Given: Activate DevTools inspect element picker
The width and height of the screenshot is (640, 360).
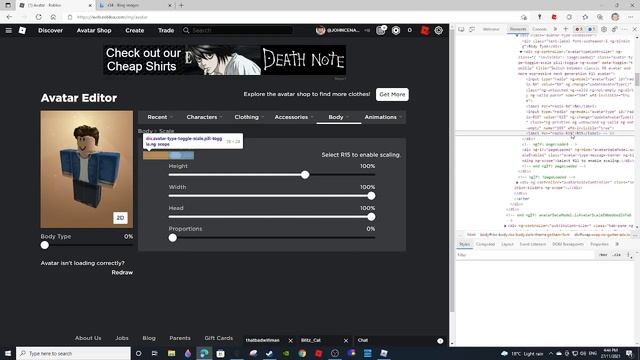Looking at the screenshot, I should pyautogui.click(x=461, y=29).
